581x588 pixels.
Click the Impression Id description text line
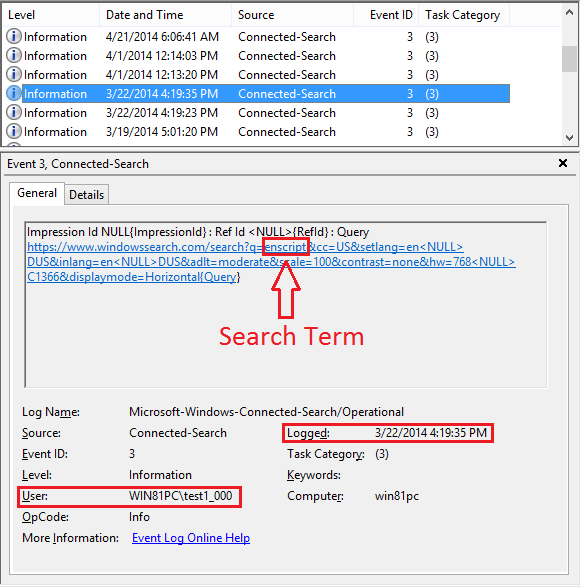(198, 232)
